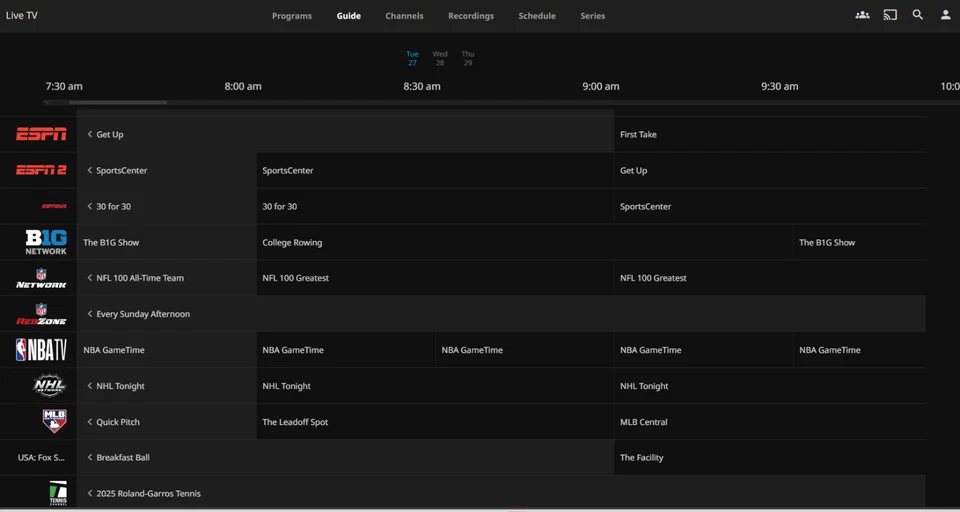The height and width of the screenshot is (512, 960).
Task: Switch to the Series tab
Action: (593, 16)
